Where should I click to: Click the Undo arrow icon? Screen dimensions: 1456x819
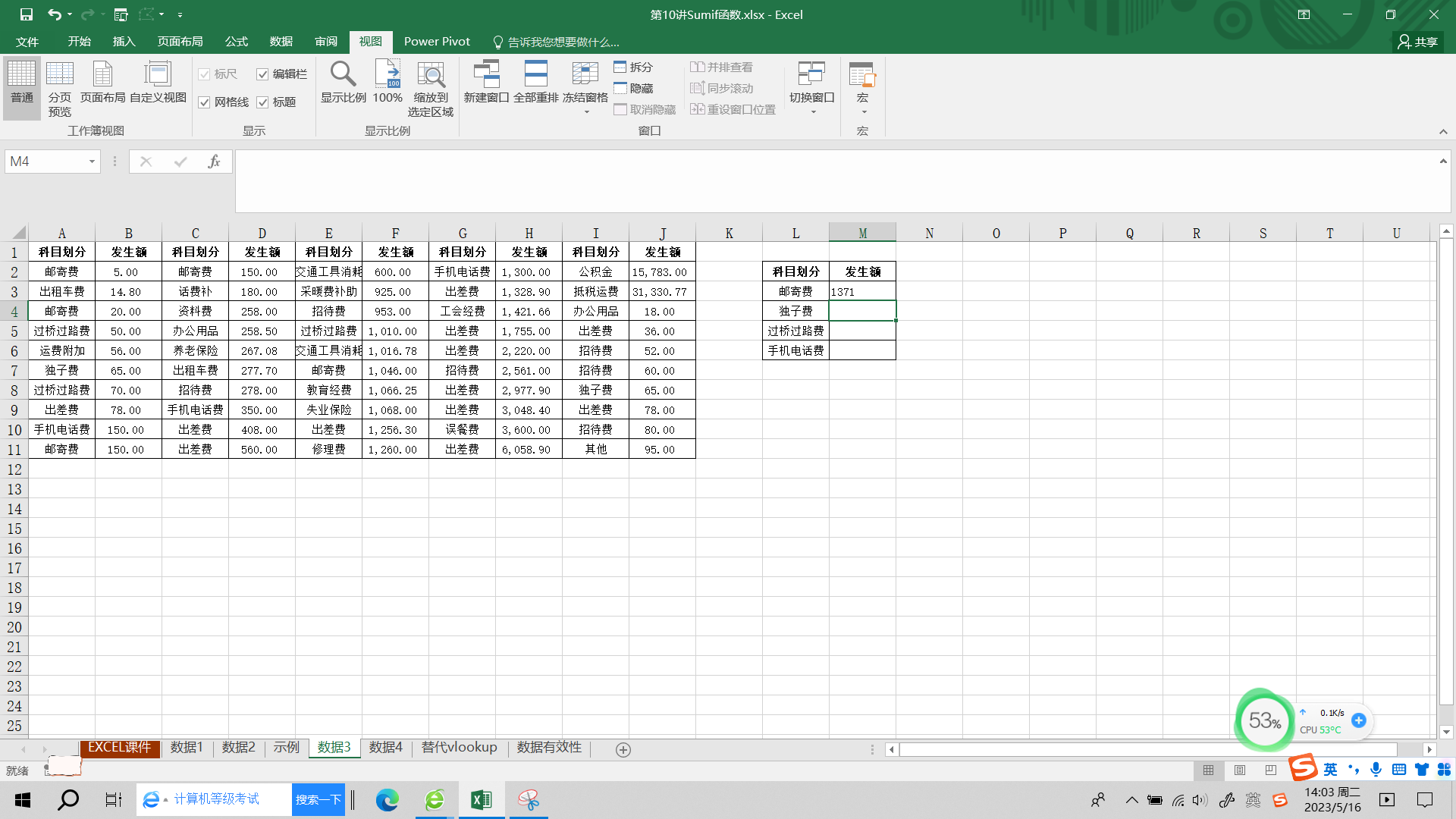click(53, 14)
